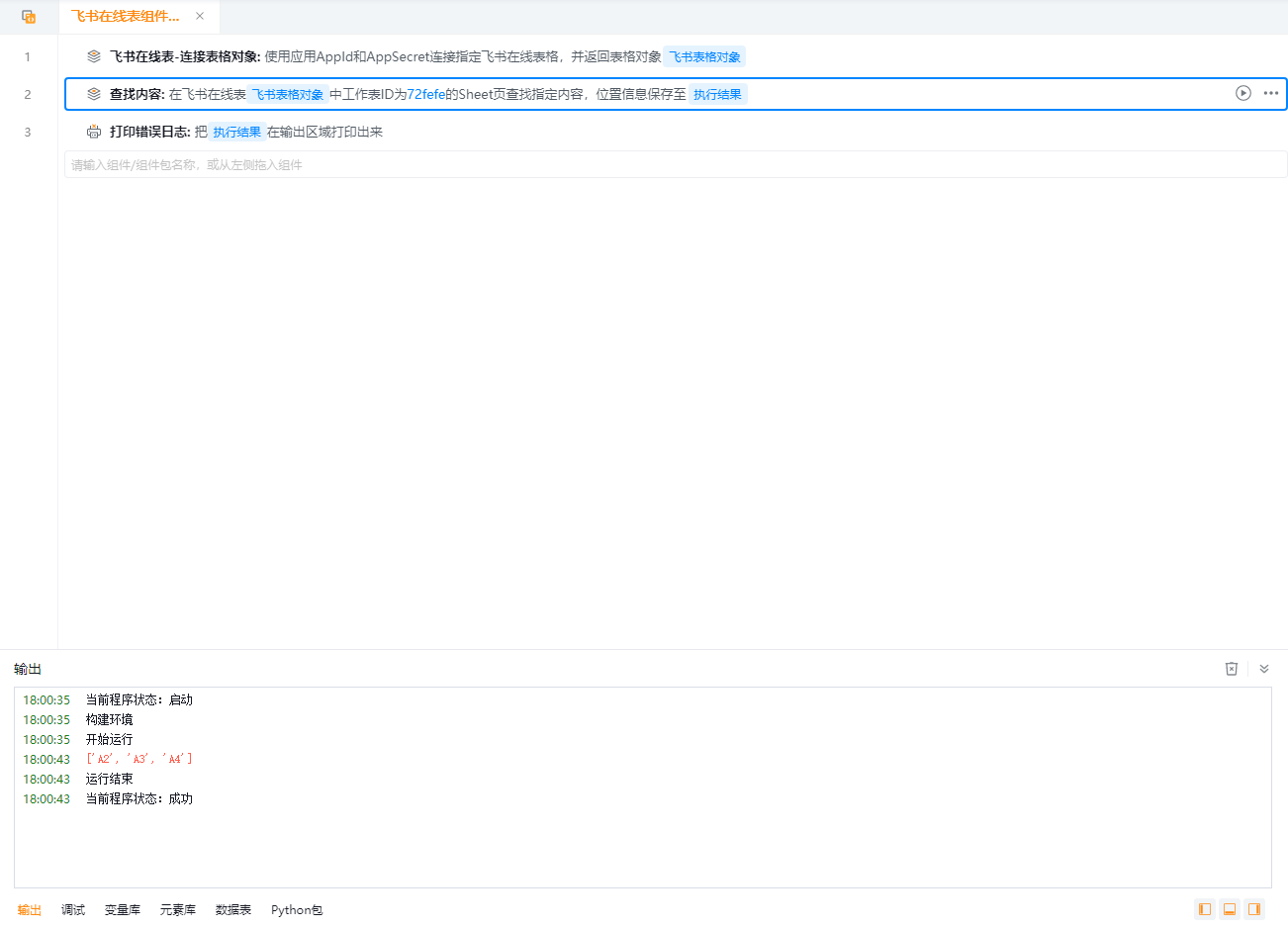Click output line 运行结束
The height and width of the screenshot is (928, 1288).
click(x=109, y=779)
